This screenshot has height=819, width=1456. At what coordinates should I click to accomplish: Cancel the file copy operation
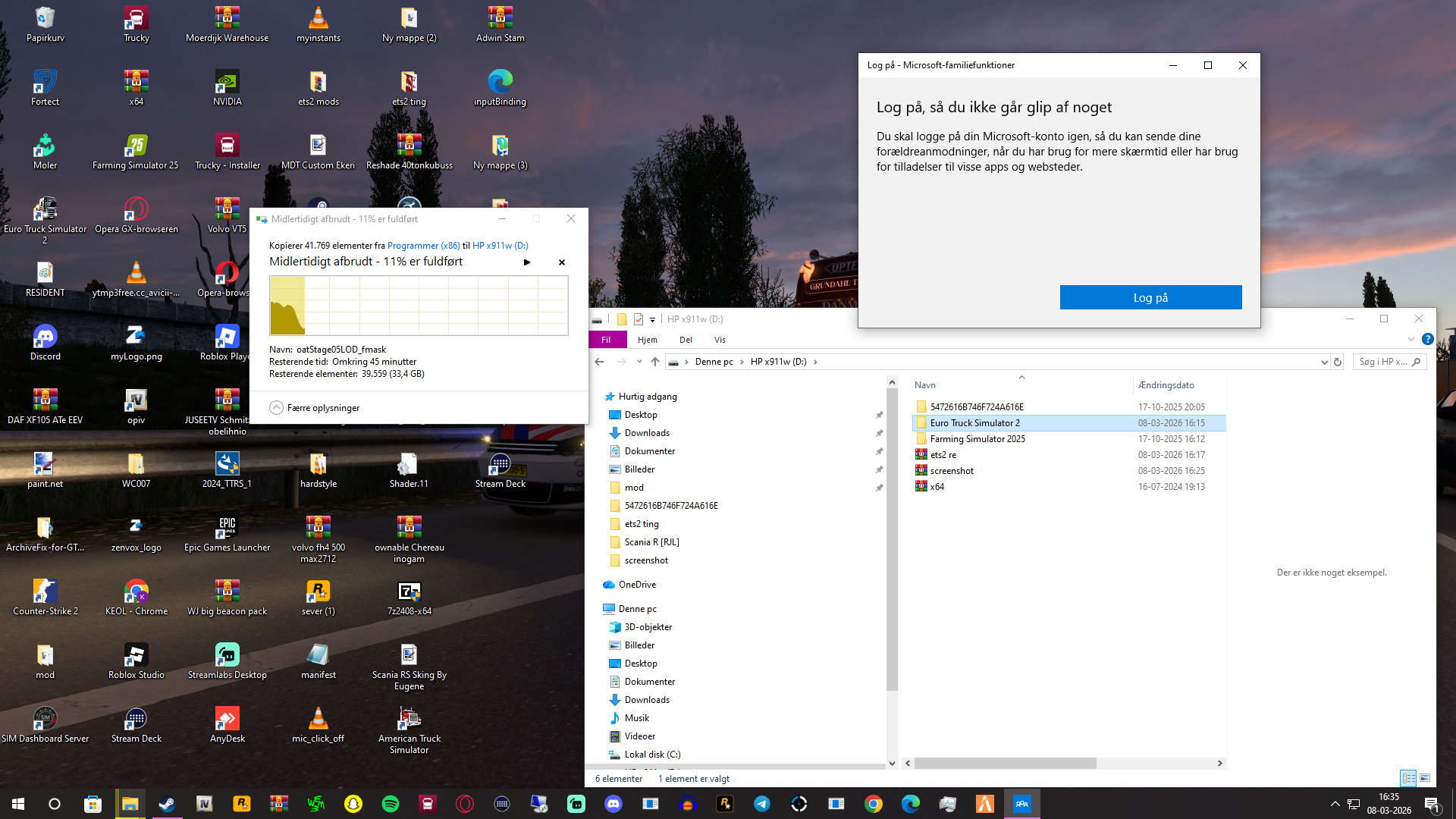tap(562, 262)
